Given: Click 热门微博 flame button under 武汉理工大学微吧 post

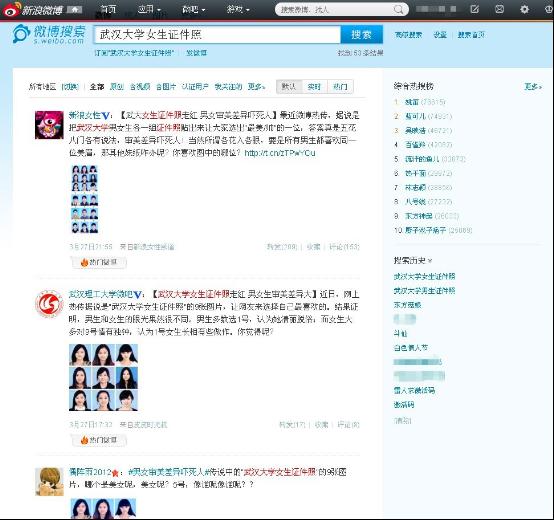Looking at the screenshot, I should tap(99, 441).
